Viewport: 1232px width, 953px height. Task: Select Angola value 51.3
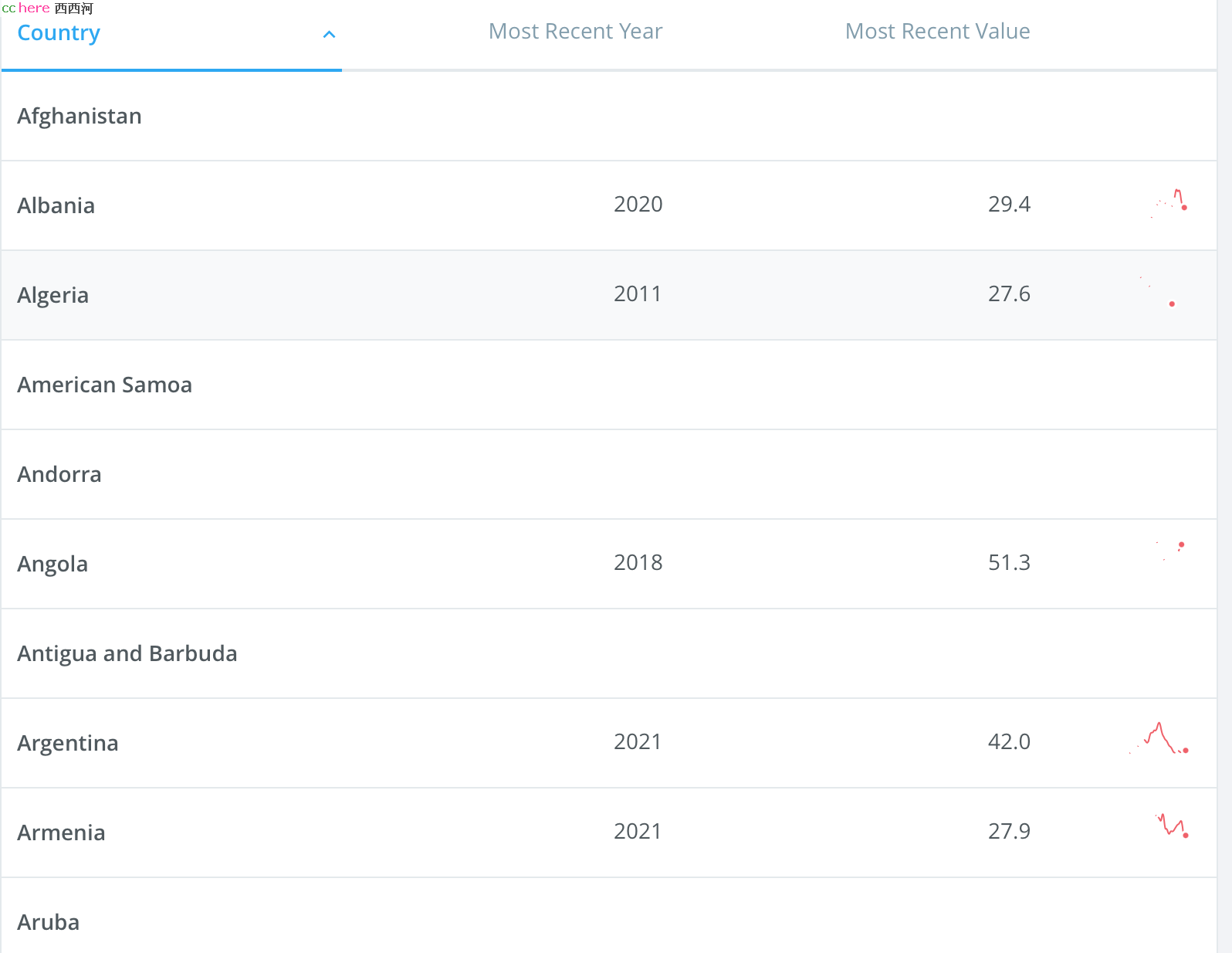(1009, 562)
